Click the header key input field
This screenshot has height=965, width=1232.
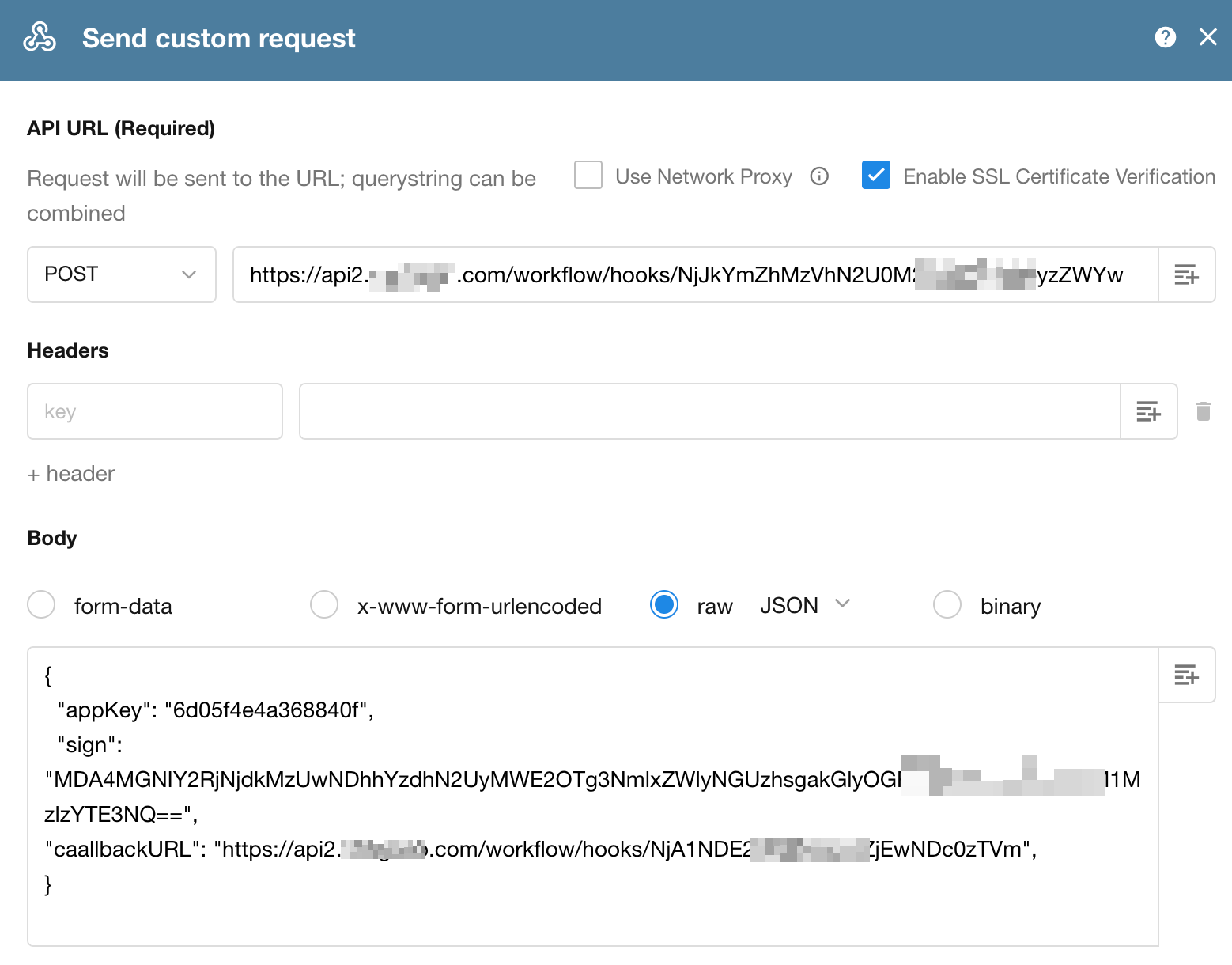(x=155, y=411)
